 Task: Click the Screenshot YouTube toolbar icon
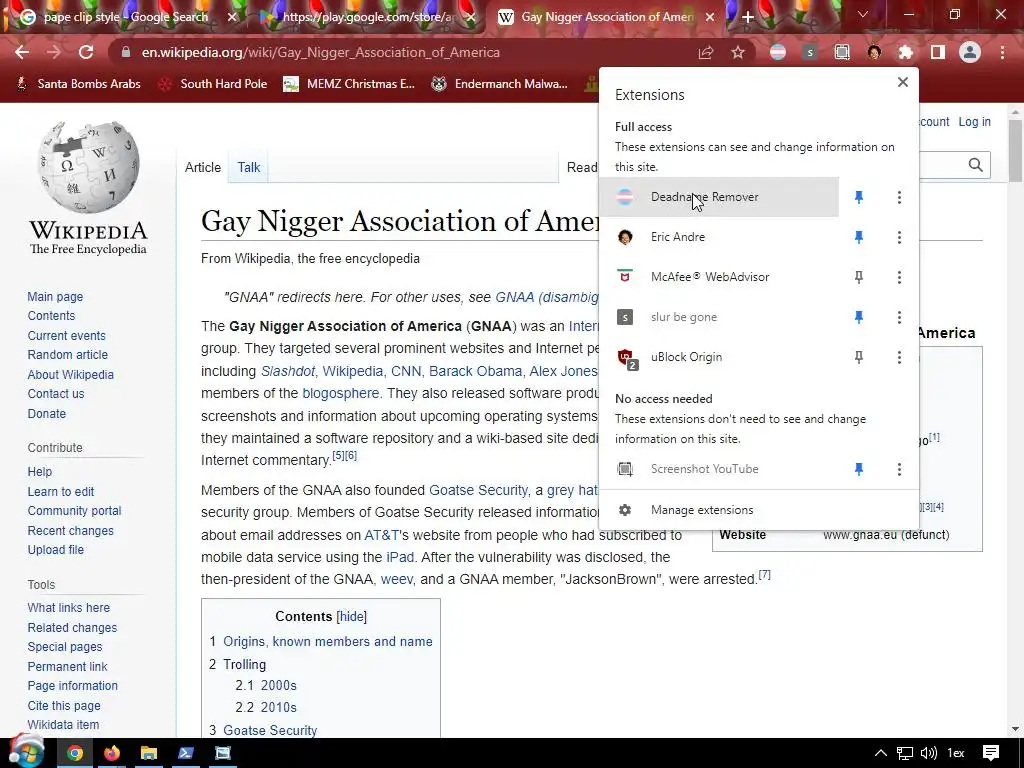click(842, 52)
